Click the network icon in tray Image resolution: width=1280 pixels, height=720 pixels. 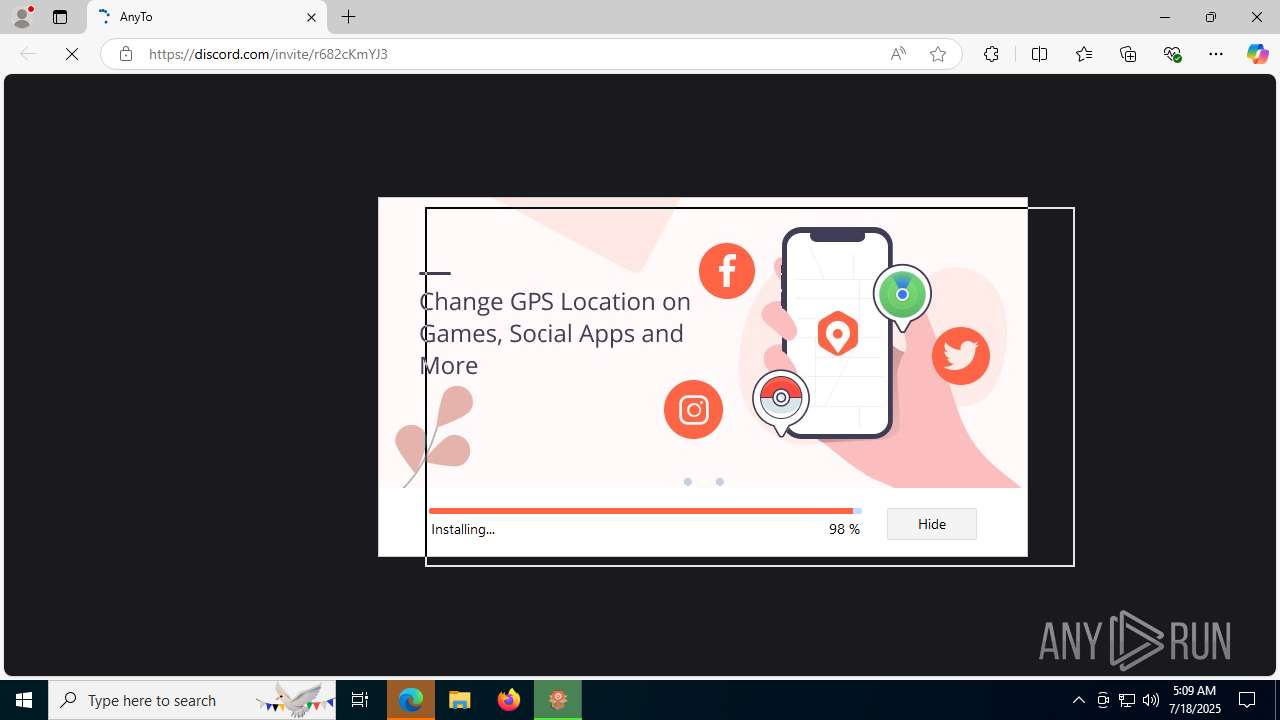coord(1127,700)
